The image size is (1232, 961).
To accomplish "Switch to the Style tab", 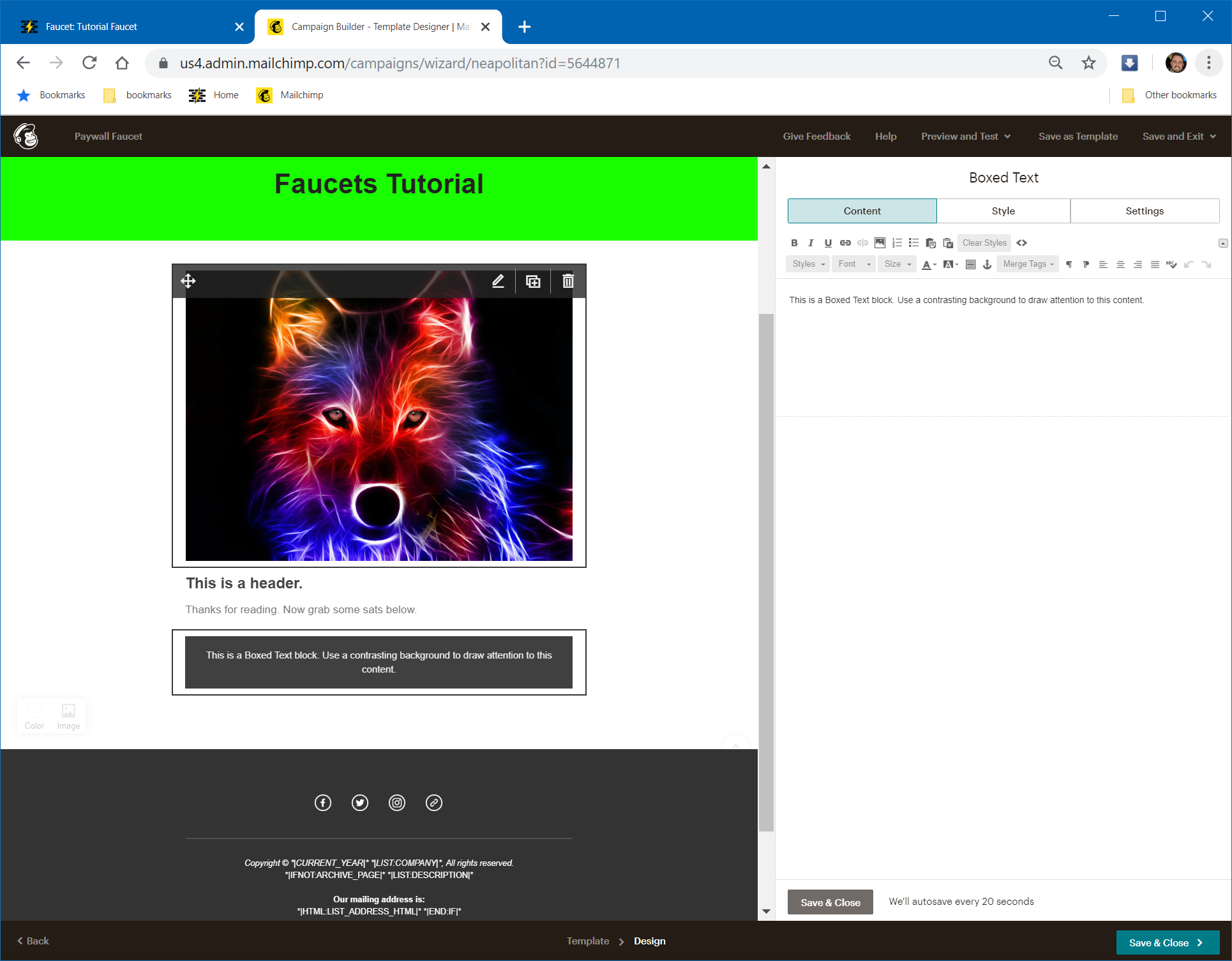I will coord(1003,211).
